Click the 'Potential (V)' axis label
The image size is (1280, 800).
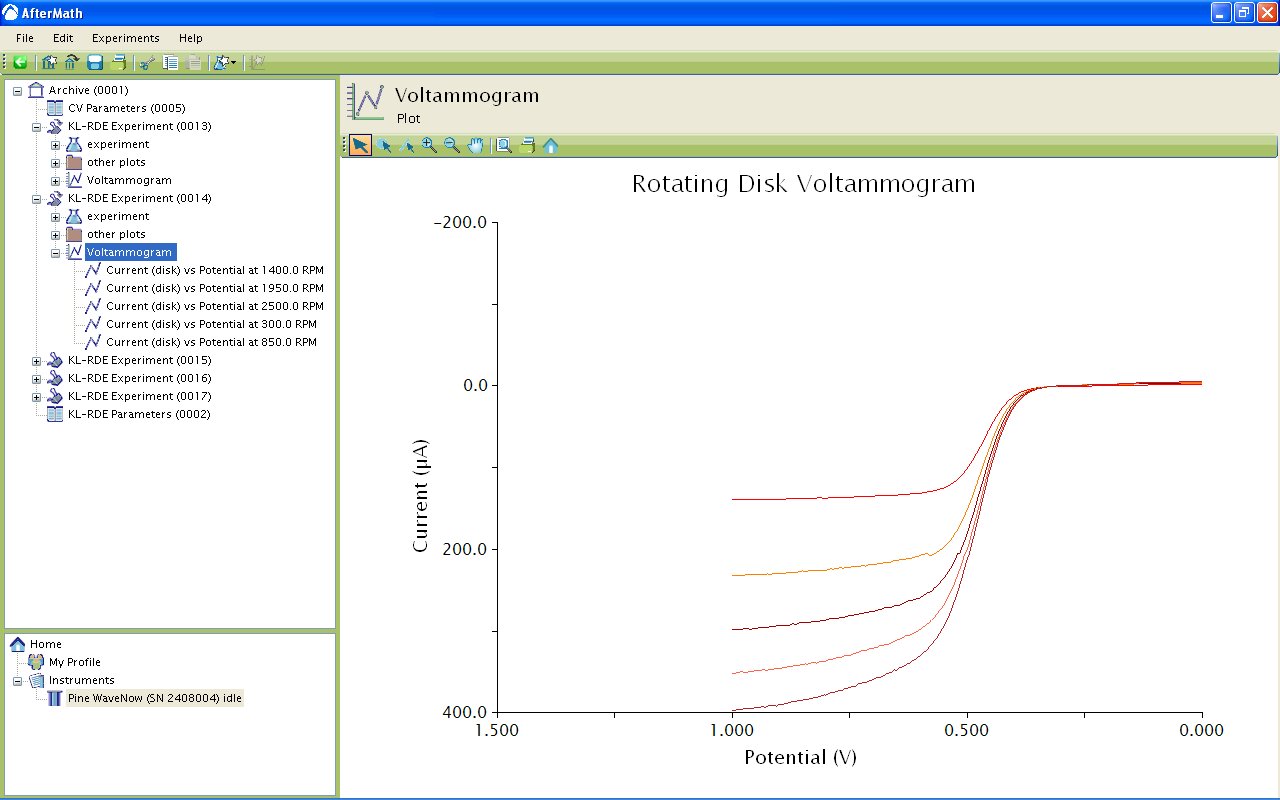click(800, 757)
